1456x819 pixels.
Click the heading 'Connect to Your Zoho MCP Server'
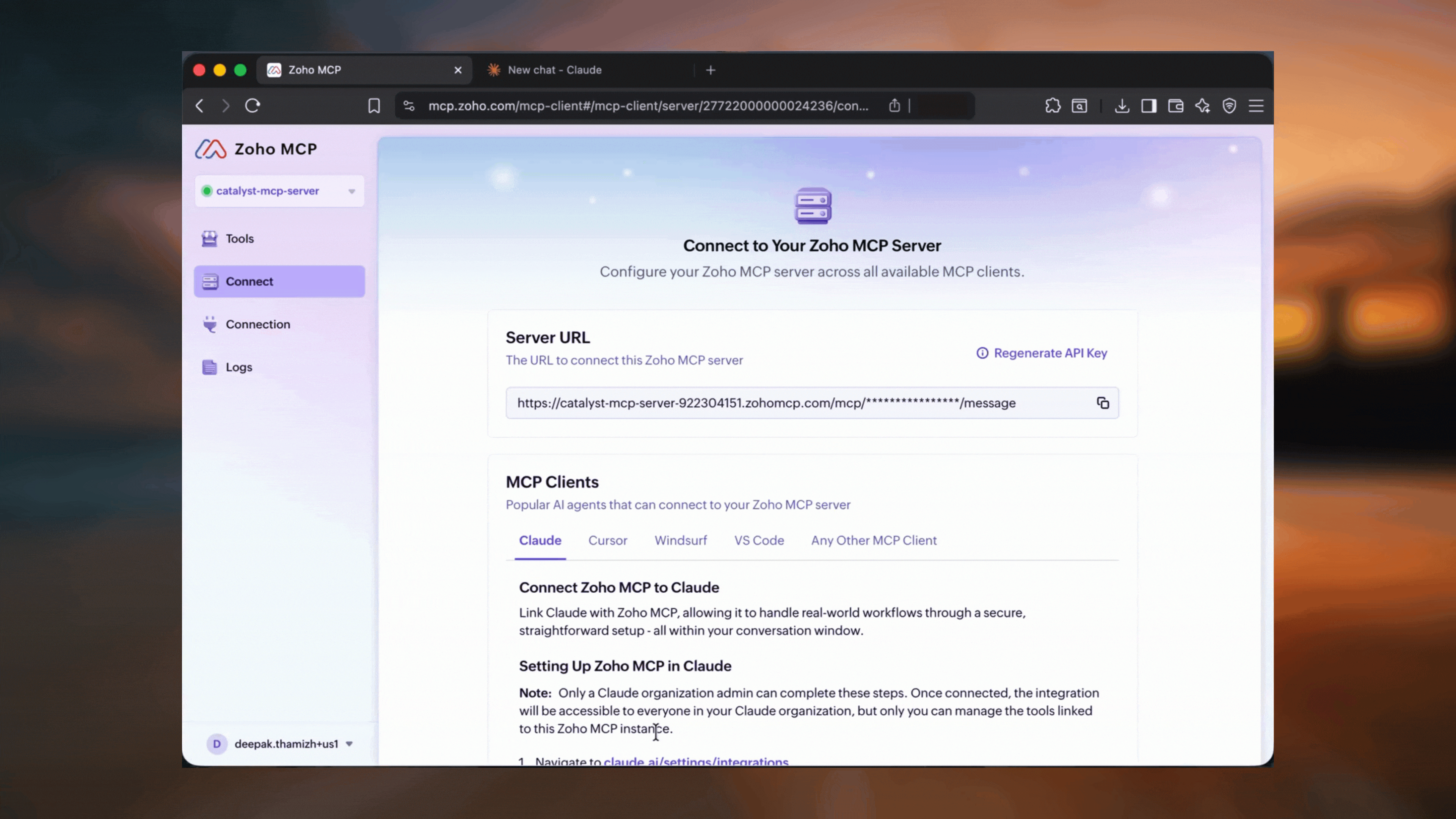click(x=812, y=246)
